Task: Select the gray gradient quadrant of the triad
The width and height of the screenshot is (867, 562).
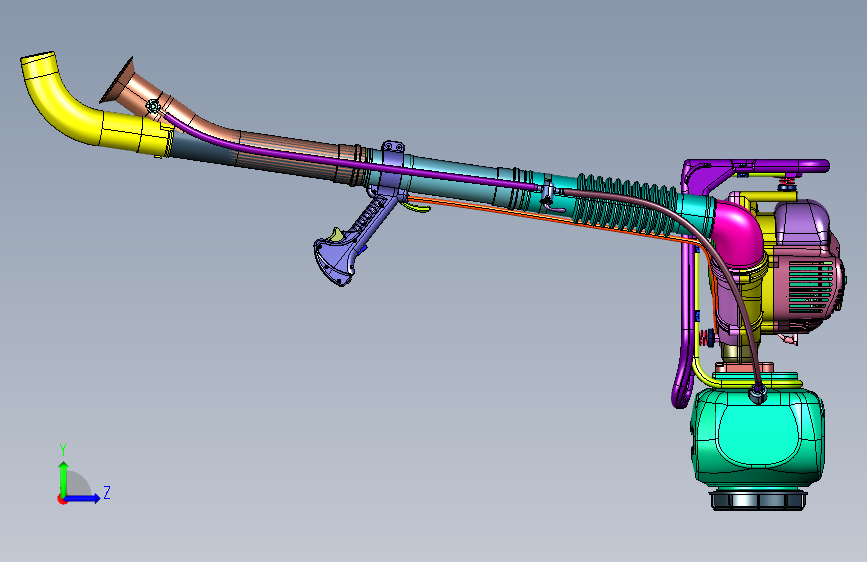Action: pyautogui.click(x=77, y=485)
